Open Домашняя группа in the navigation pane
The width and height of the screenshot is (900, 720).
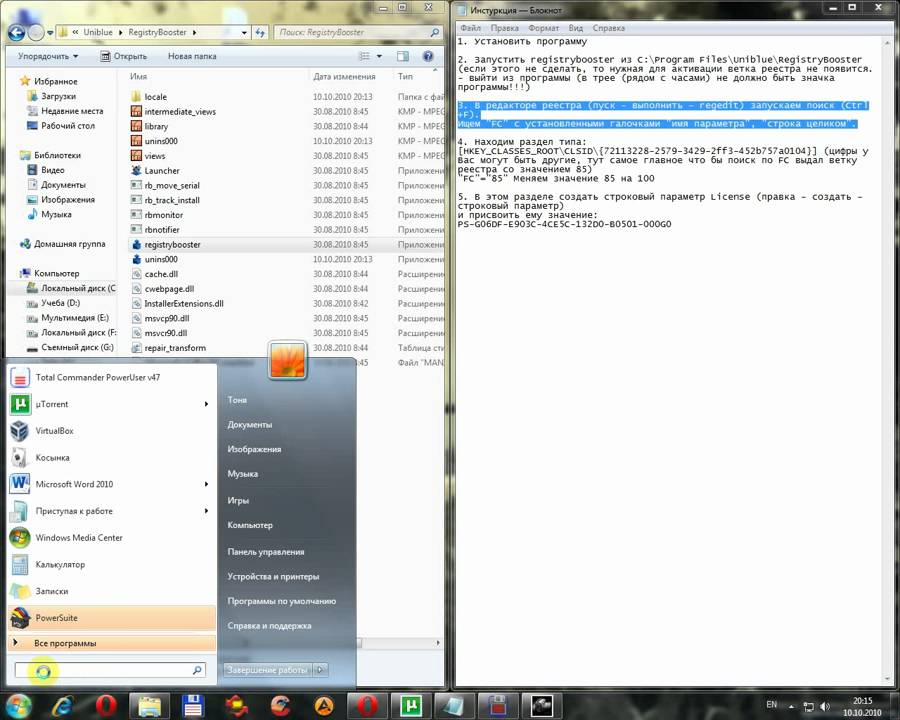tap(69, 244)
